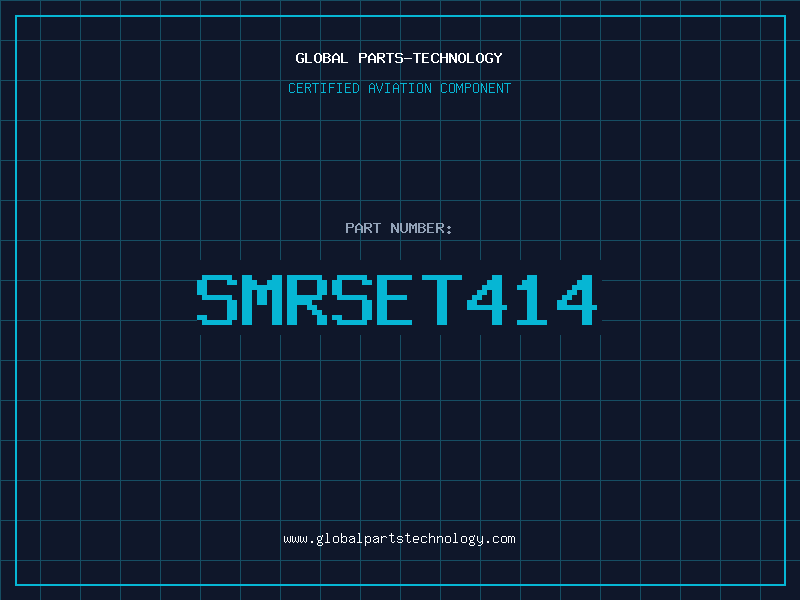
Task: Select the word COMPONENT in subtitle
Action: click(x=476, y=88)
